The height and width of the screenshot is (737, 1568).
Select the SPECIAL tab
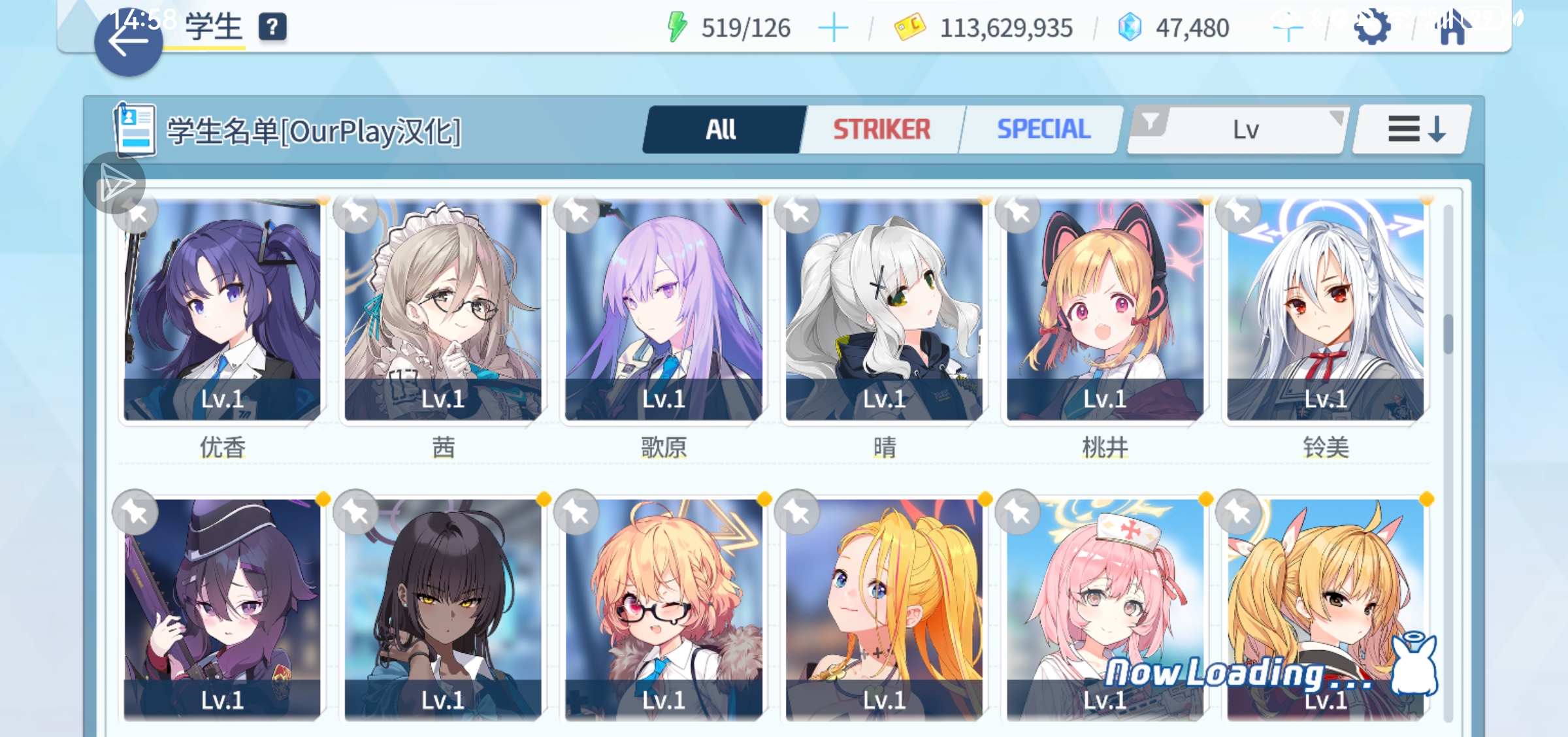(1043, 129)
